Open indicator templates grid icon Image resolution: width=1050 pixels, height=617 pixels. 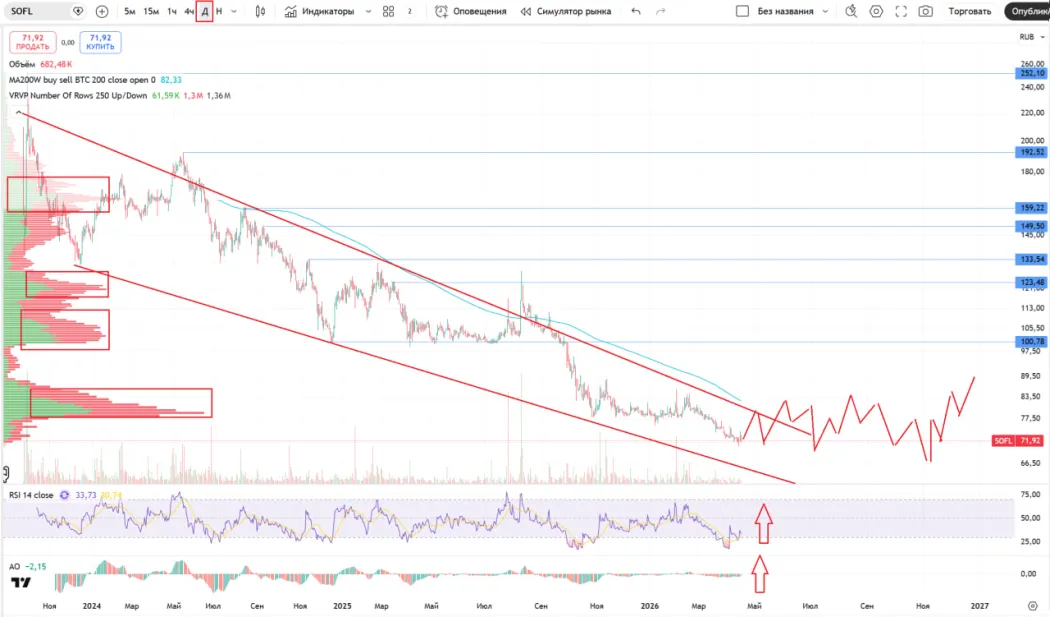pyautogui.click(x=389, y=12)
